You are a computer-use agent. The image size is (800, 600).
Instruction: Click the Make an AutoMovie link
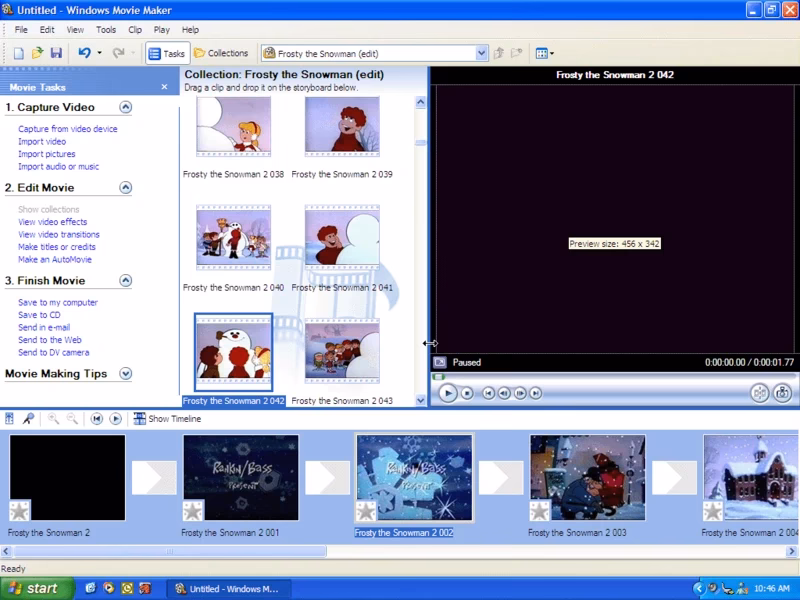[x=56, y=259]
